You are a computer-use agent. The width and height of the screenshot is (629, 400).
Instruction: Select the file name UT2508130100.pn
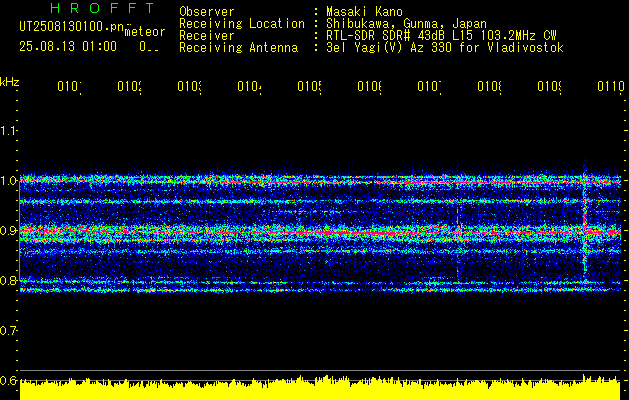[71, 27]
